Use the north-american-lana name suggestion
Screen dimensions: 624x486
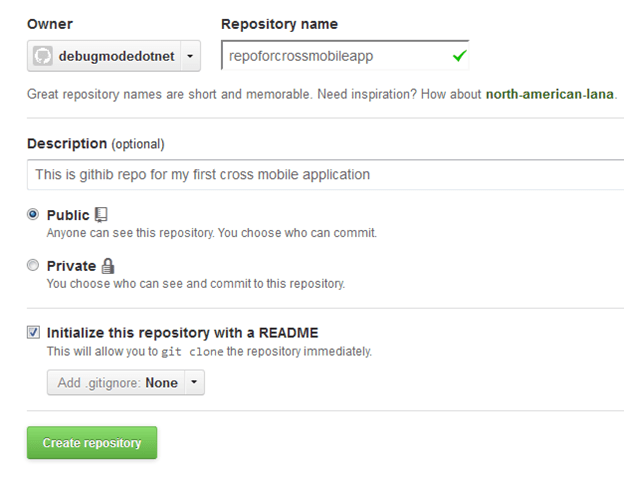pyautogui.click(x=550, y=95)
